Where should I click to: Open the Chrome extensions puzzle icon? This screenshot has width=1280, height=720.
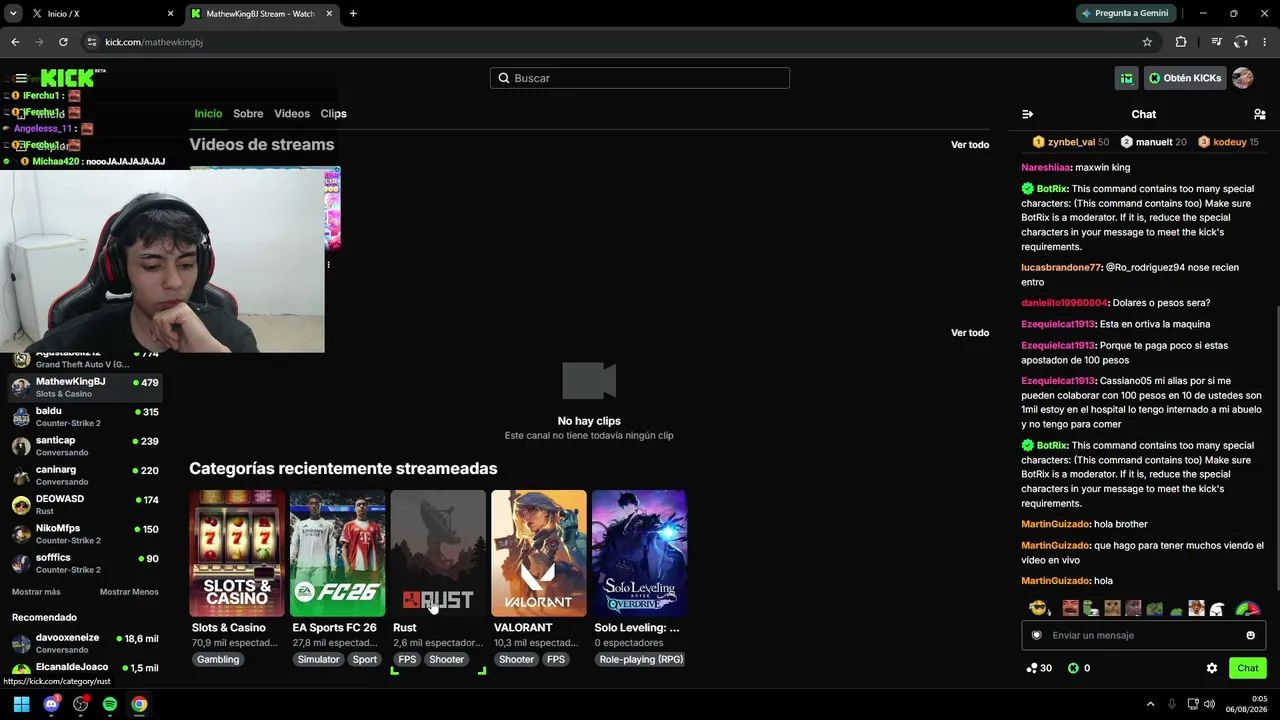click(x=1181, y=42)
